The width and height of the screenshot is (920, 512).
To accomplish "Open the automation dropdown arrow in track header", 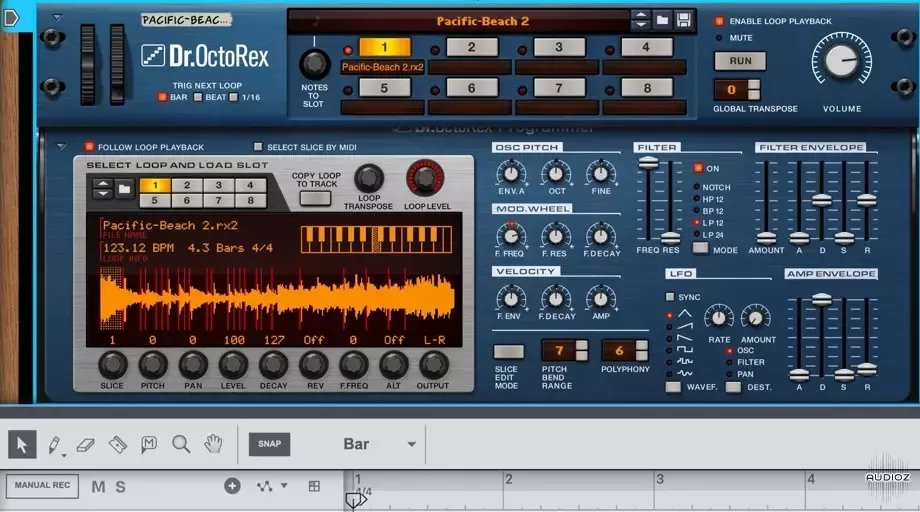I will tap(284, 486).
